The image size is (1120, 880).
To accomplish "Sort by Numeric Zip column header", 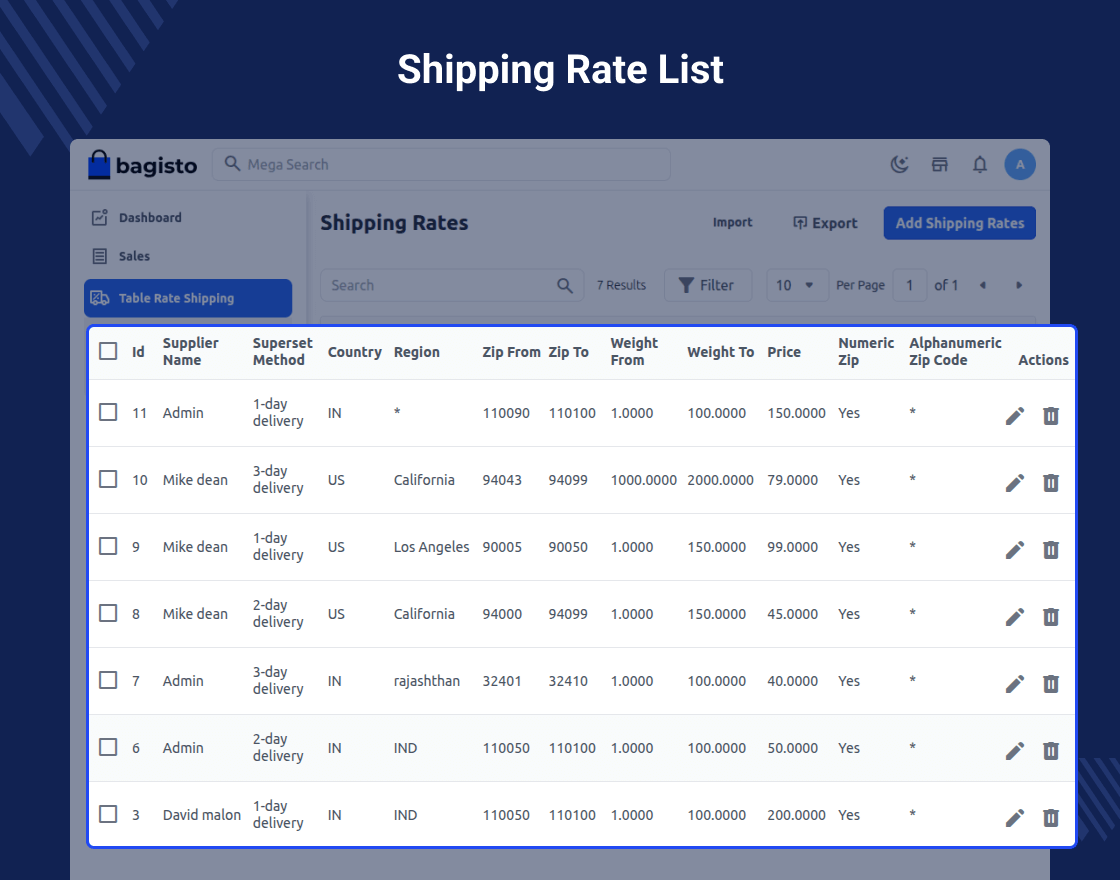I will pos(866,351).
